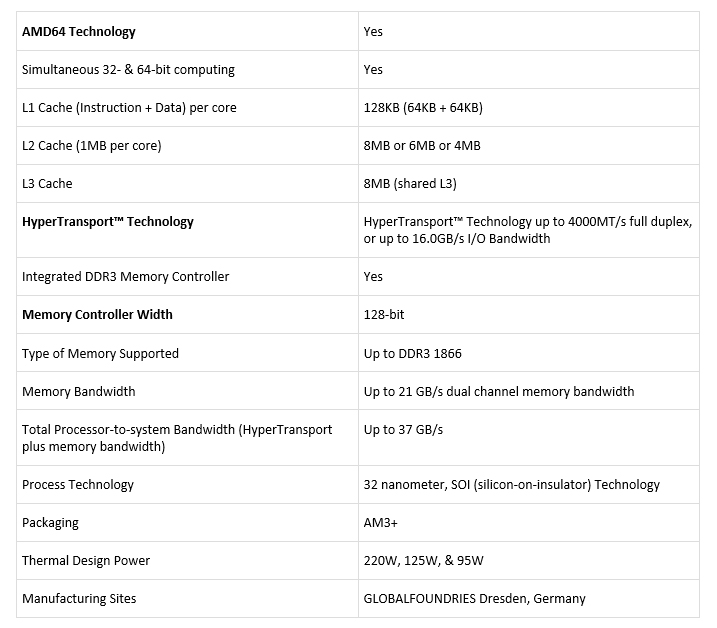Click the Memory Bandwidth row label

pos(78,391)
